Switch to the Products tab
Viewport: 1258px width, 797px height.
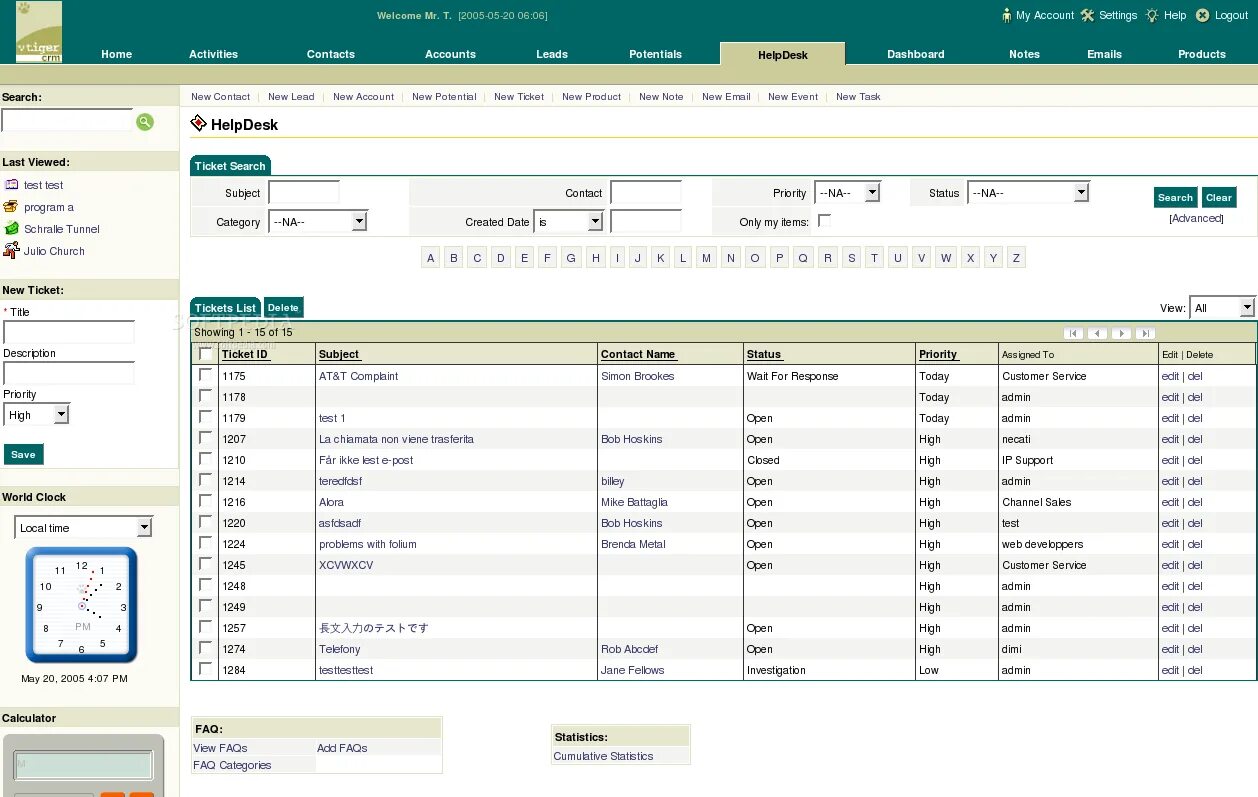click(x=1202, y=54)
